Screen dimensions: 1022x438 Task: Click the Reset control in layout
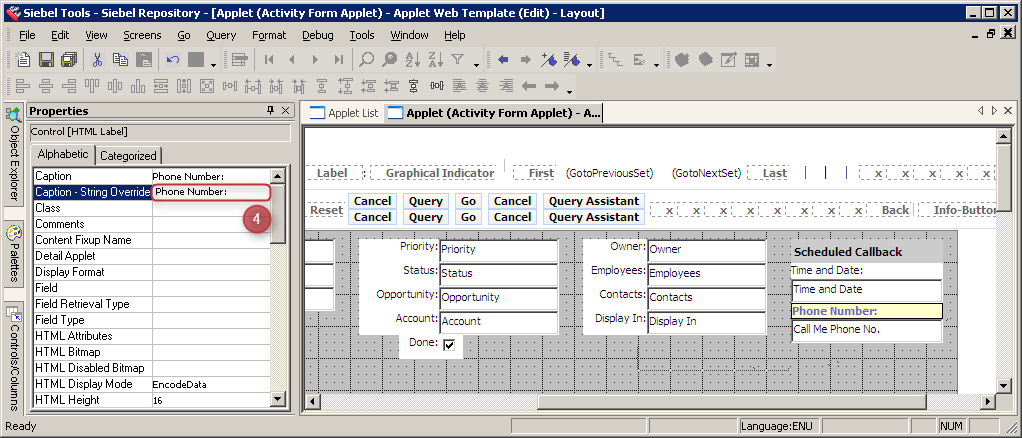(326, 210)
